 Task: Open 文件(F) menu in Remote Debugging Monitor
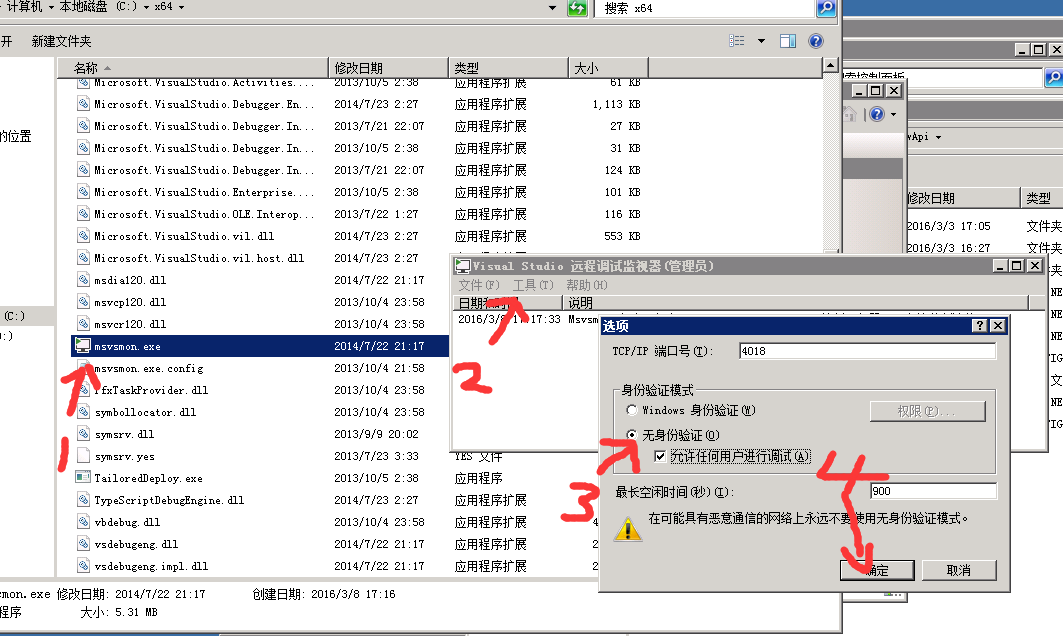click(479, 285)
